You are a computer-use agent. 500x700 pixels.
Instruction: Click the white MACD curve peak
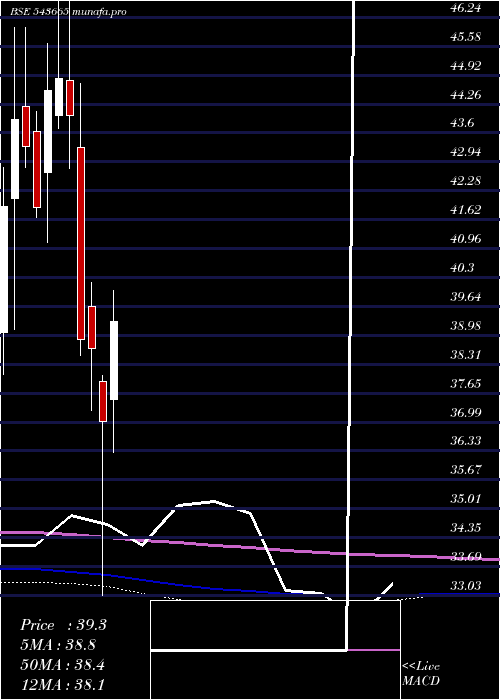[213, 502]
